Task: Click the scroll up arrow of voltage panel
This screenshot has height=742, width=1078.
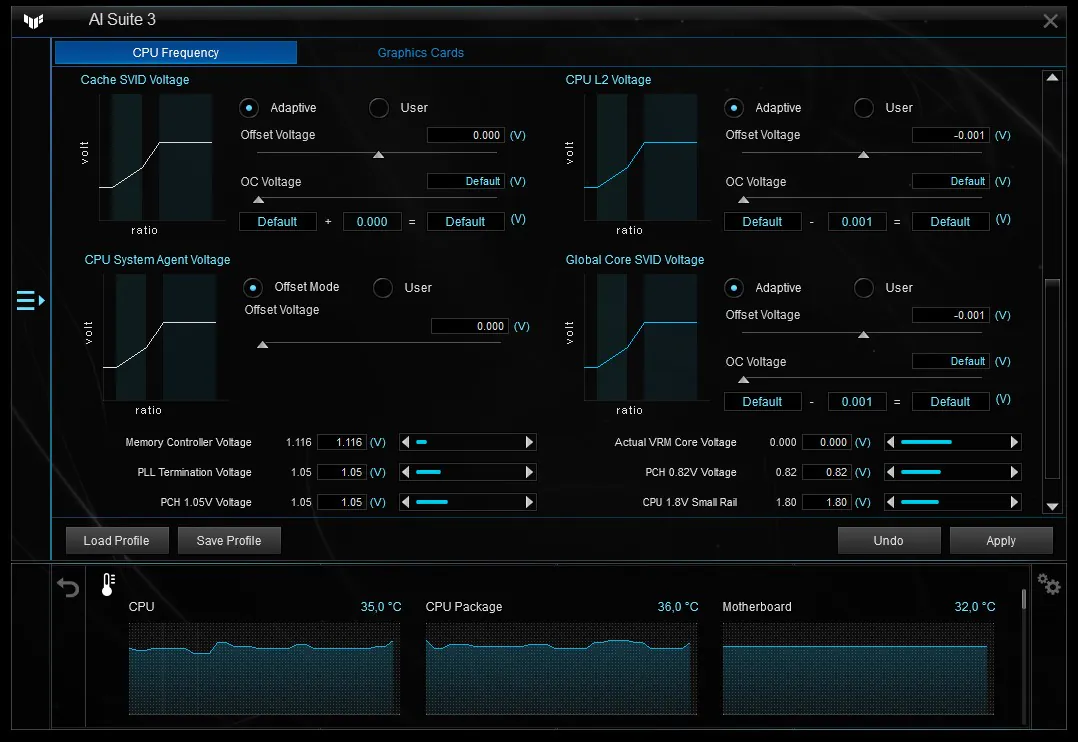Action: point(1052,77)
